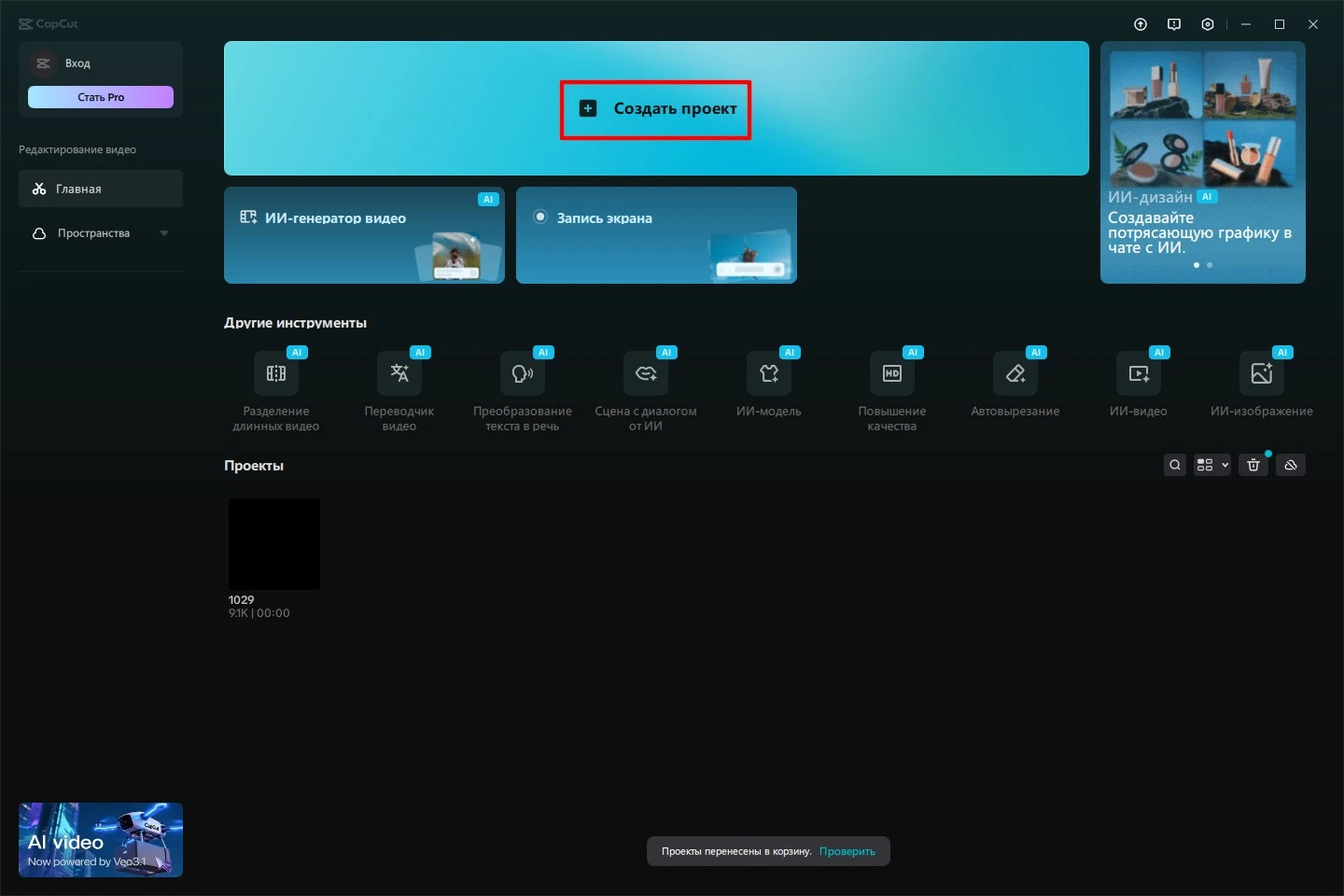1344x896 pixels.
Task: Toggle the cloud sync icon in projects
Action: 1291,465
